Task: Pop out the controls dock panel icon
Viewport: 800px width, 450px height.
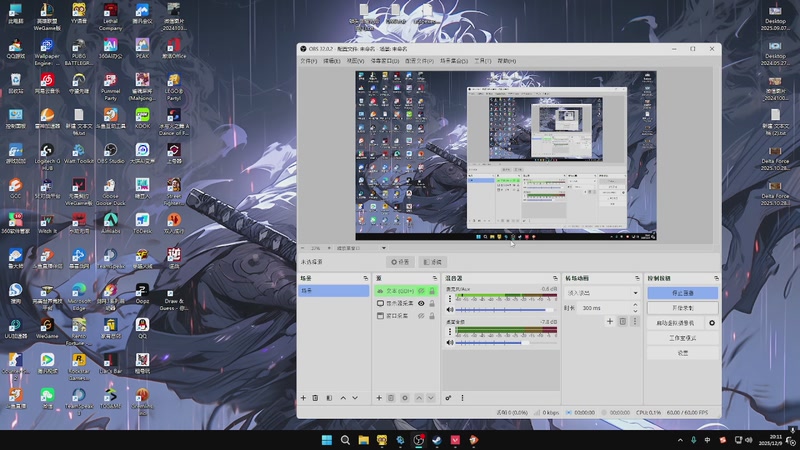Action: [x=716, y=278]
